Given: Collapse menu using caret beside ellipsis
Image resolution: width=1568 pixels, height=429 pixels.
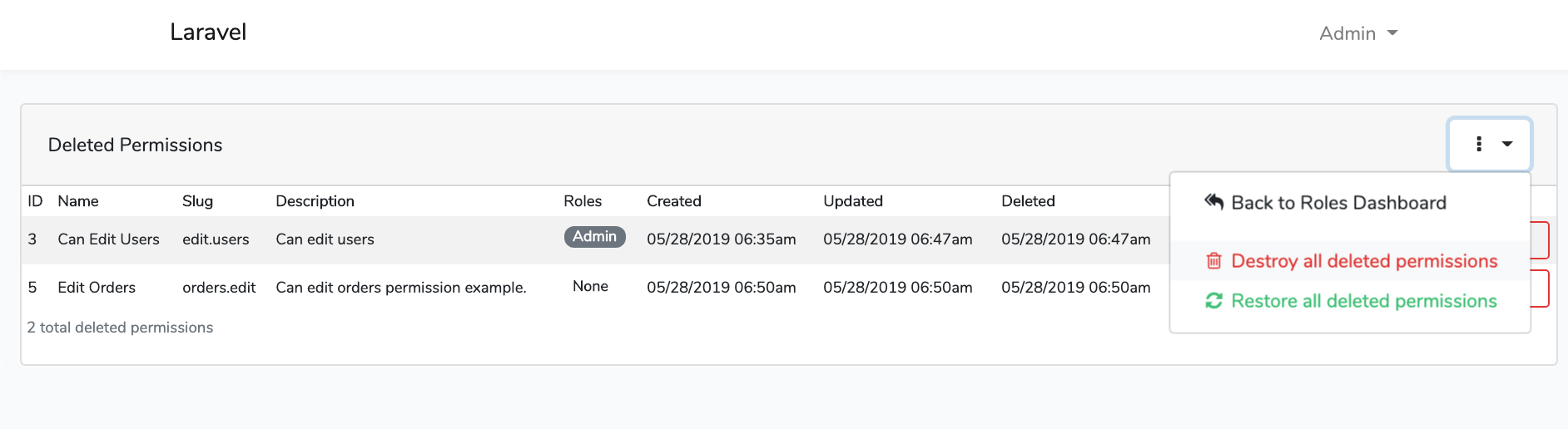Looking at the screenshot, I should click(x=1507, y=144).
